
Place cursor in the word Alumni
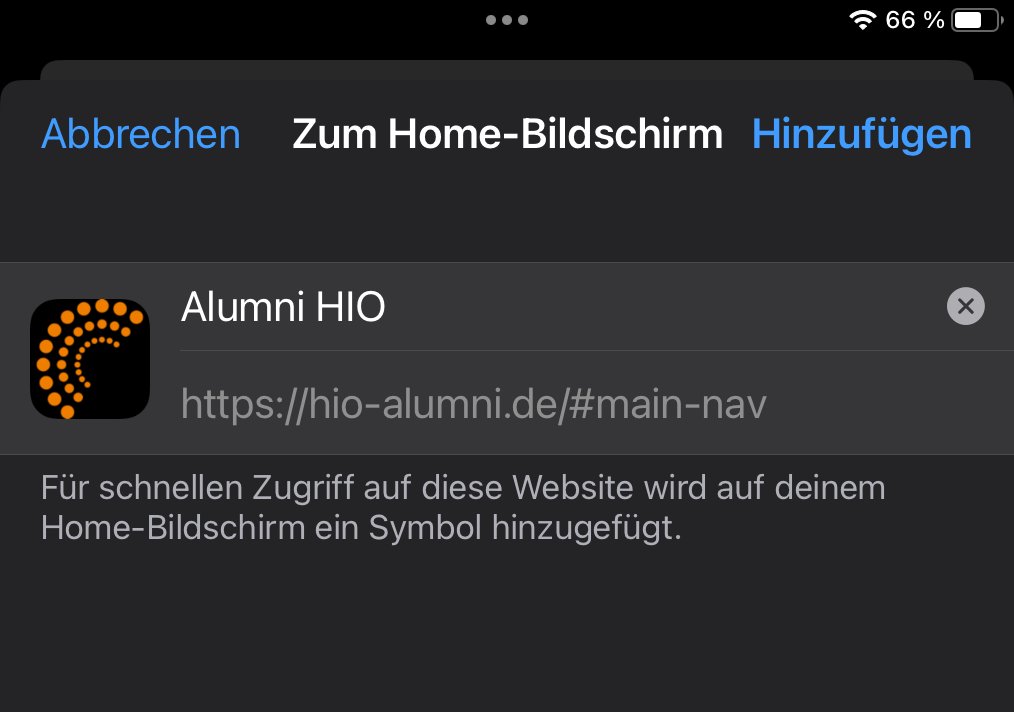click(243, 307)
